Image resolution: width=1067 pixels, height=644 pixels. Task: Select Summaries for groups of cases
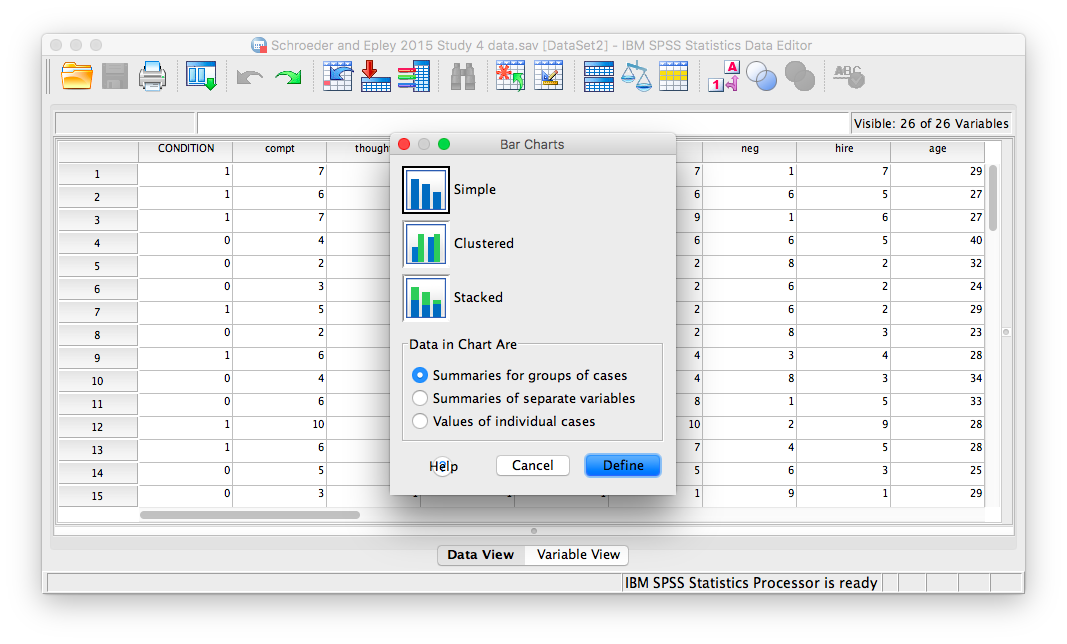coord(420,375)
